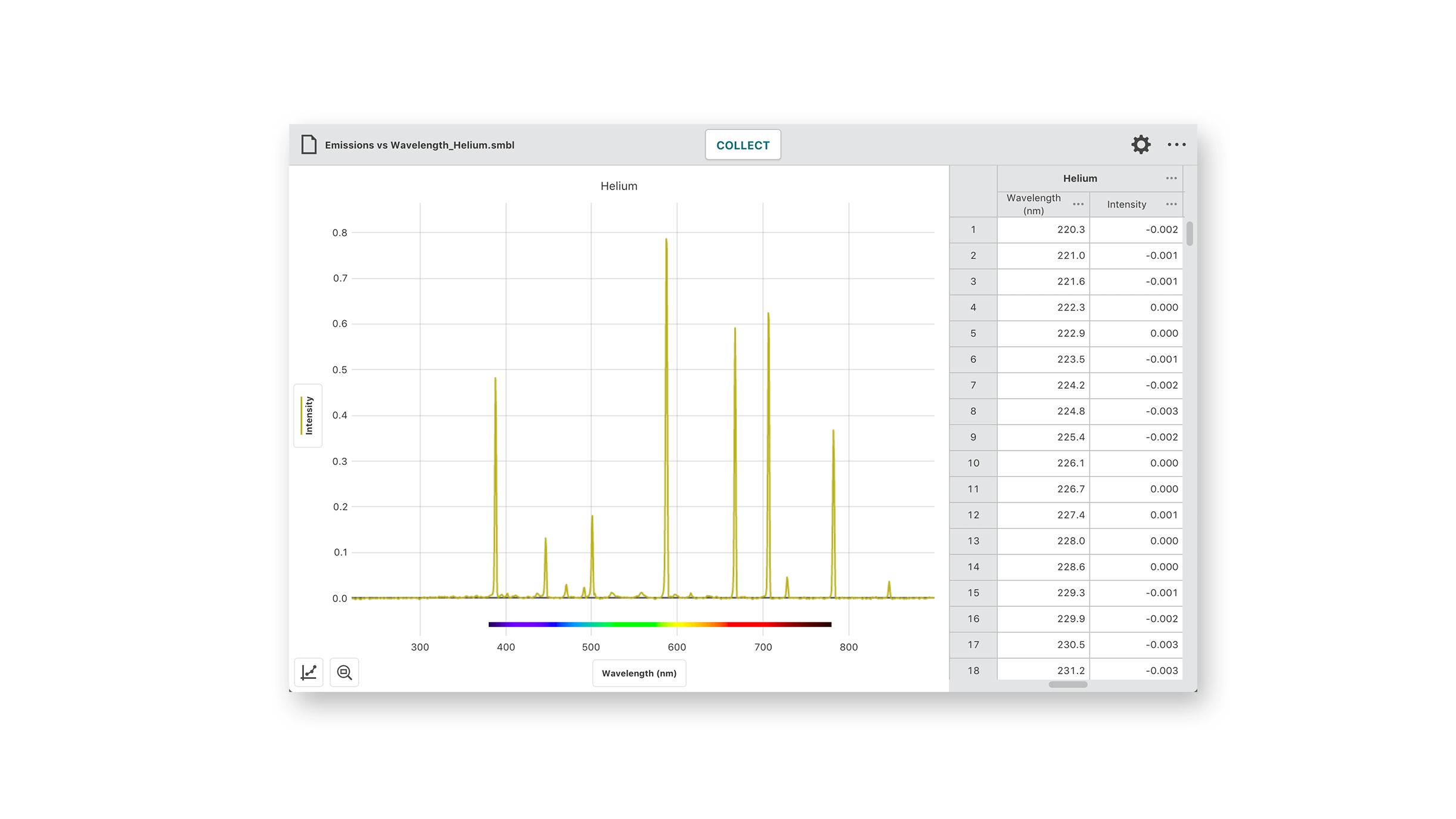Click the Wavelength (nm) x-axis label button
This screenshot has height=819, width=1456.
click(638, 673)
